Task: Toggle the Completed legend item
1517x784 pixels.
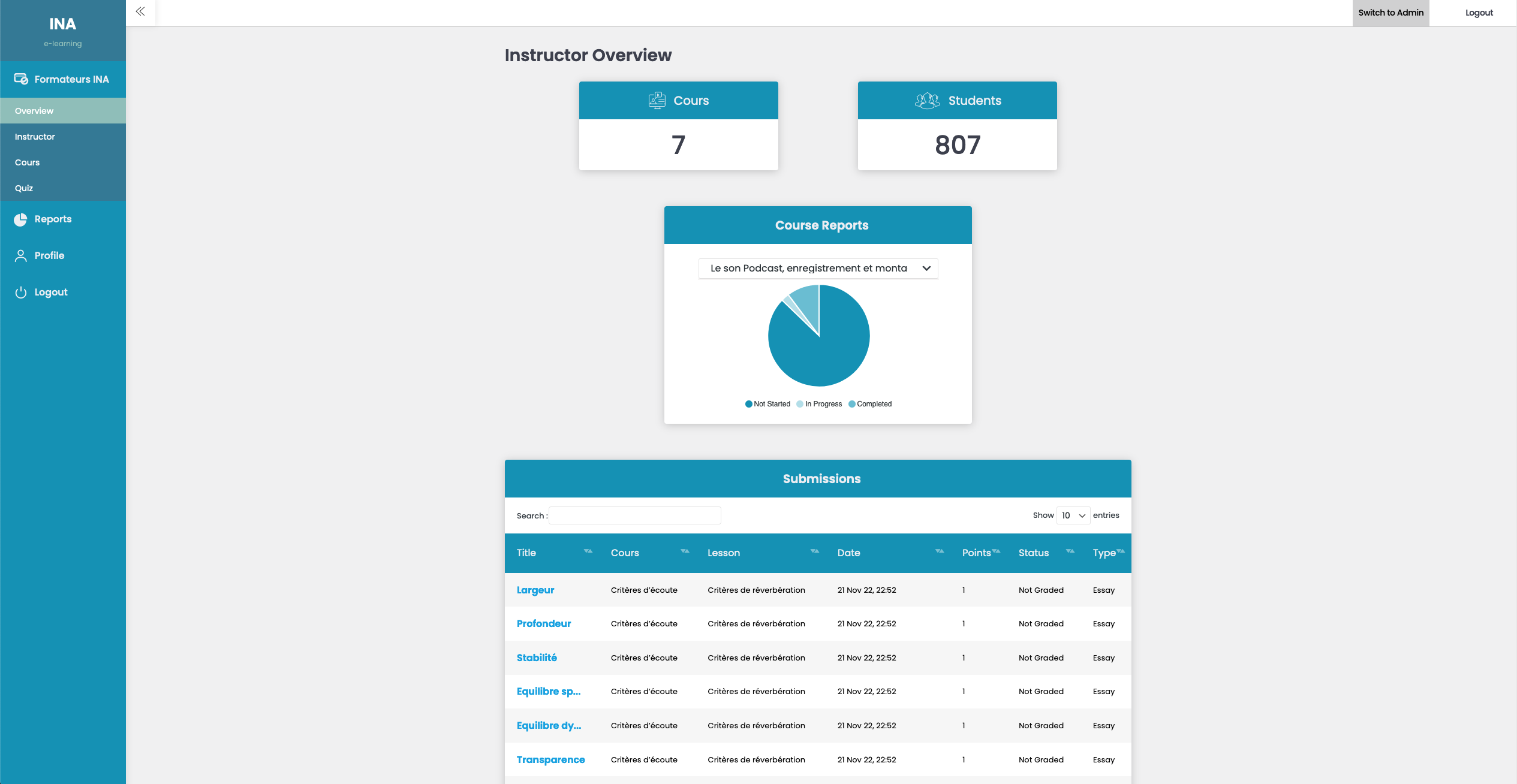Action: click(x=870, y=404)
